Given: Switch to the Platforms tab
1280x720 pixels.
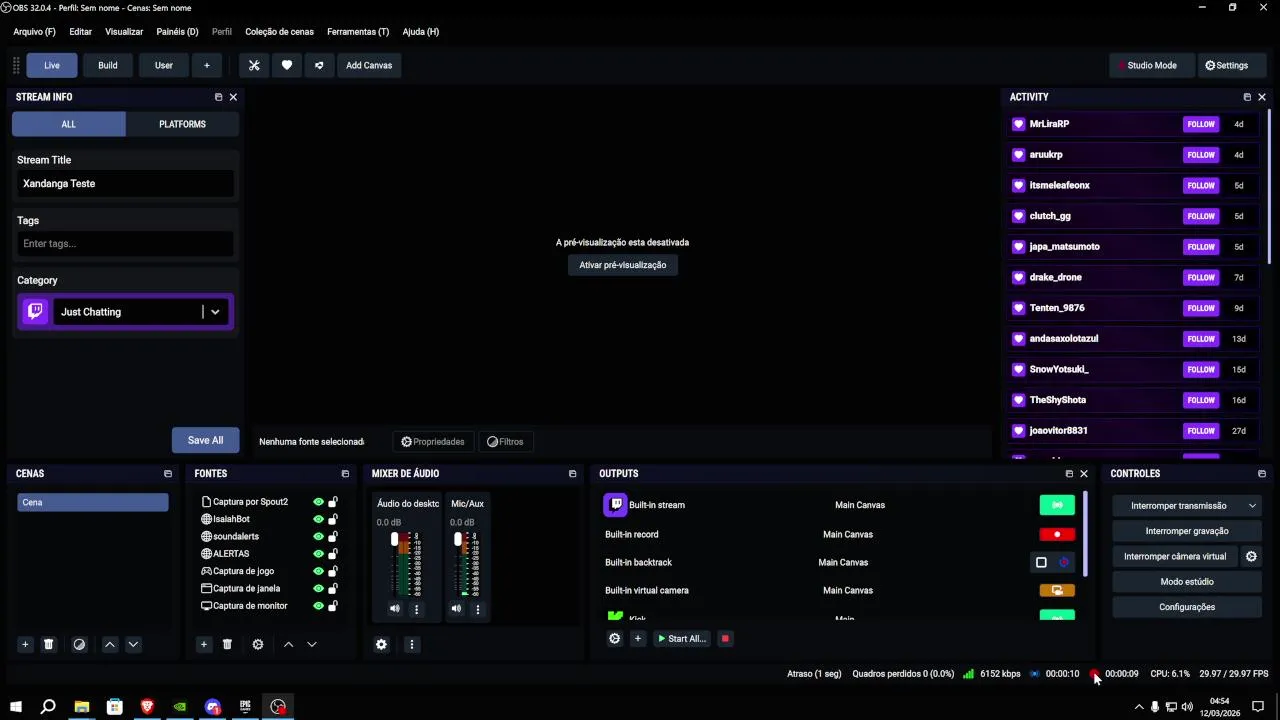Looking at the screenshot, I should (x=182, y=124).
